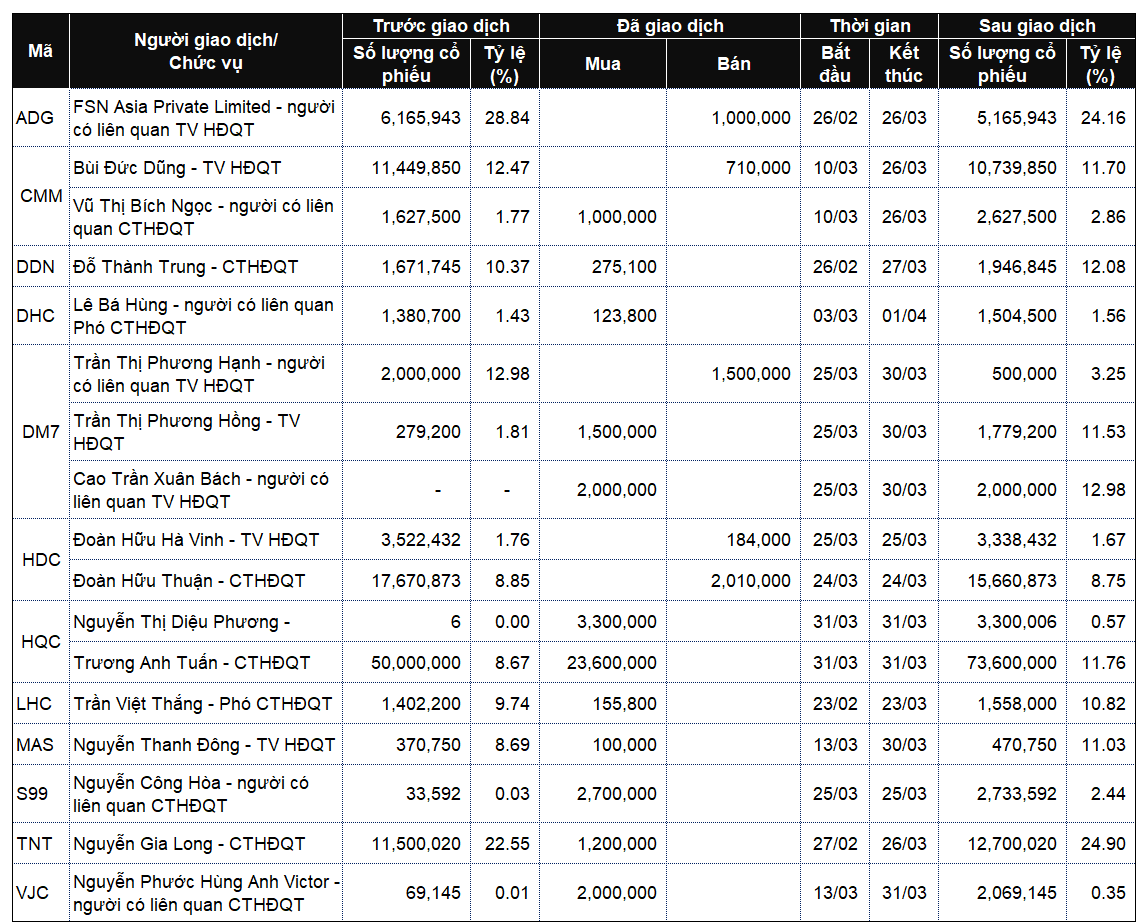Image resolution: width=1136 pixels, height=922 pixels.
Task: Click the "Thời gian" header group
Action: point(870,26)
